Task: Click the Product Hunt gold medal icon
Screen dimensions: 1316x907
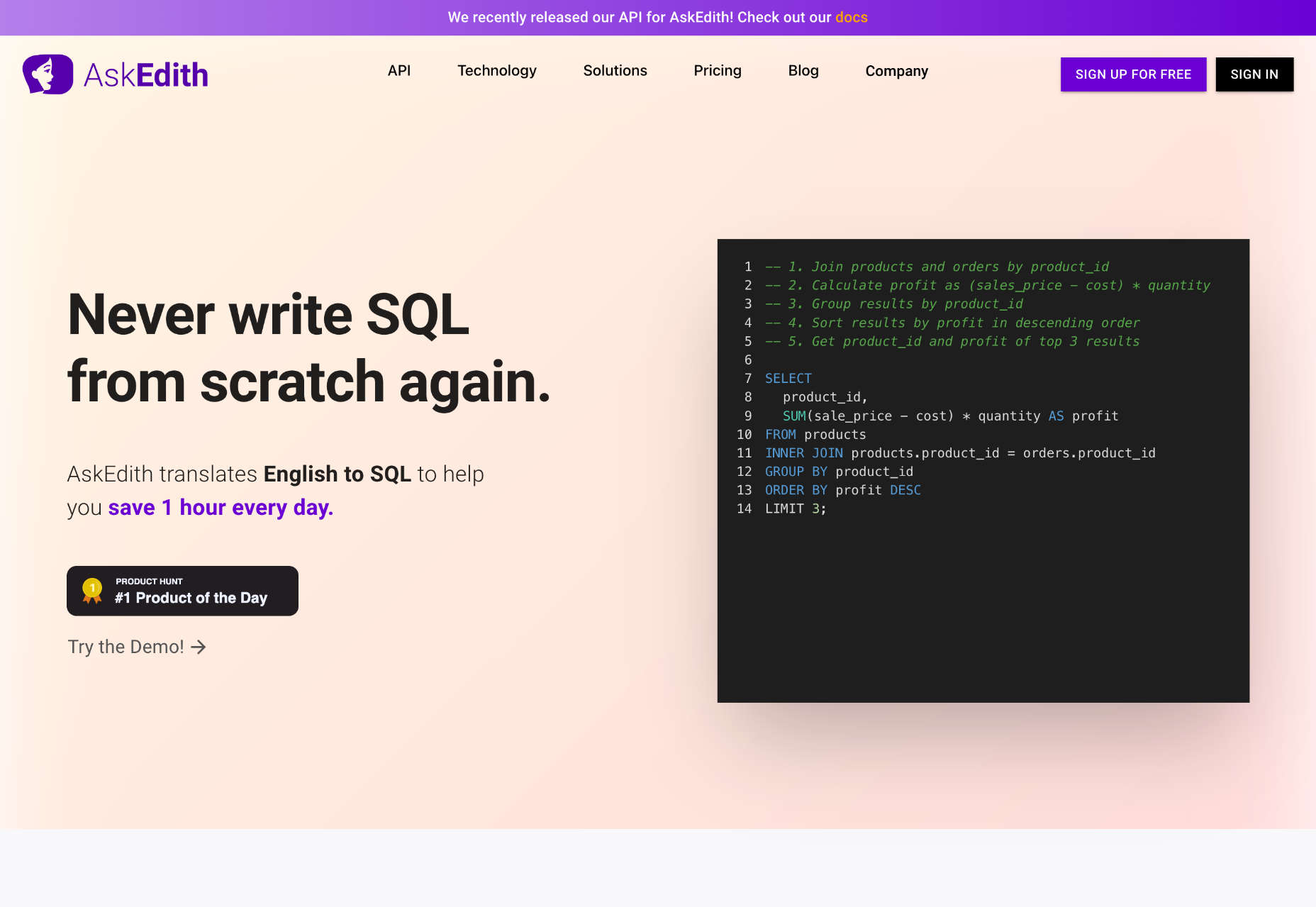Action: coord(92,591)
